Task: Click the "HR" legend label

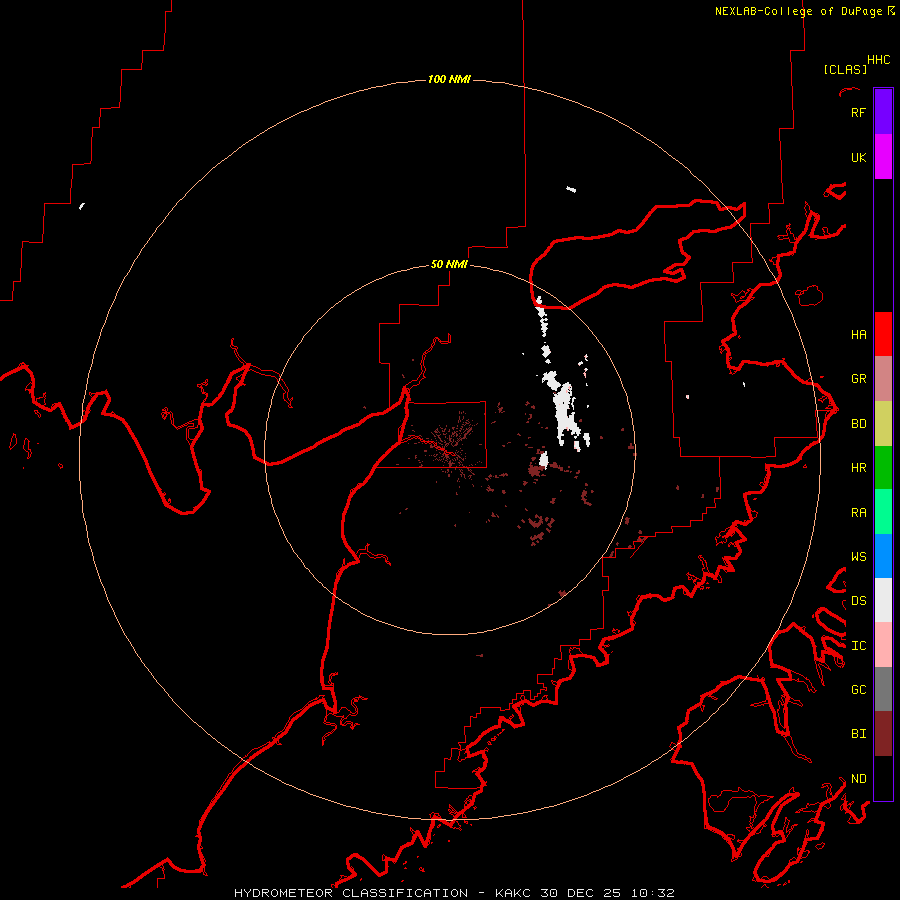Action: click(858, 468)
